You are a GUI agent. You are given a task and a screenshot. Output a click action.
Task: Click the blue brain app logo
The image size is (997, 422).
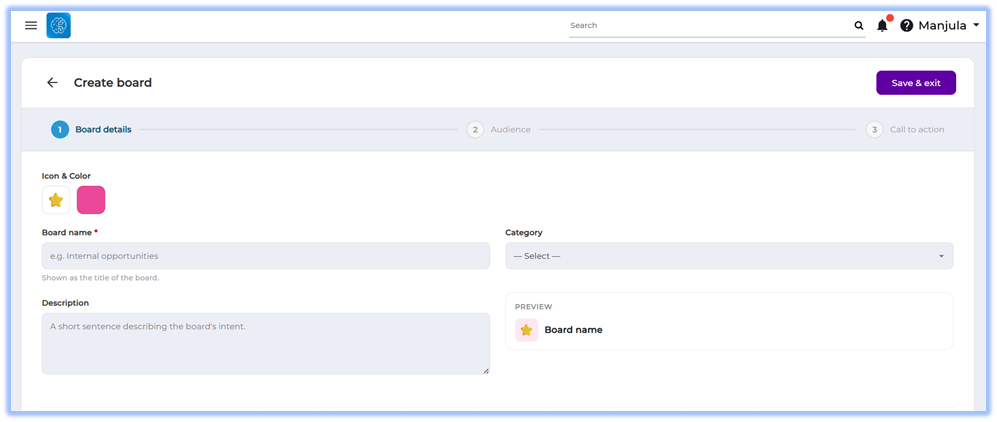(x=58, y=25)
